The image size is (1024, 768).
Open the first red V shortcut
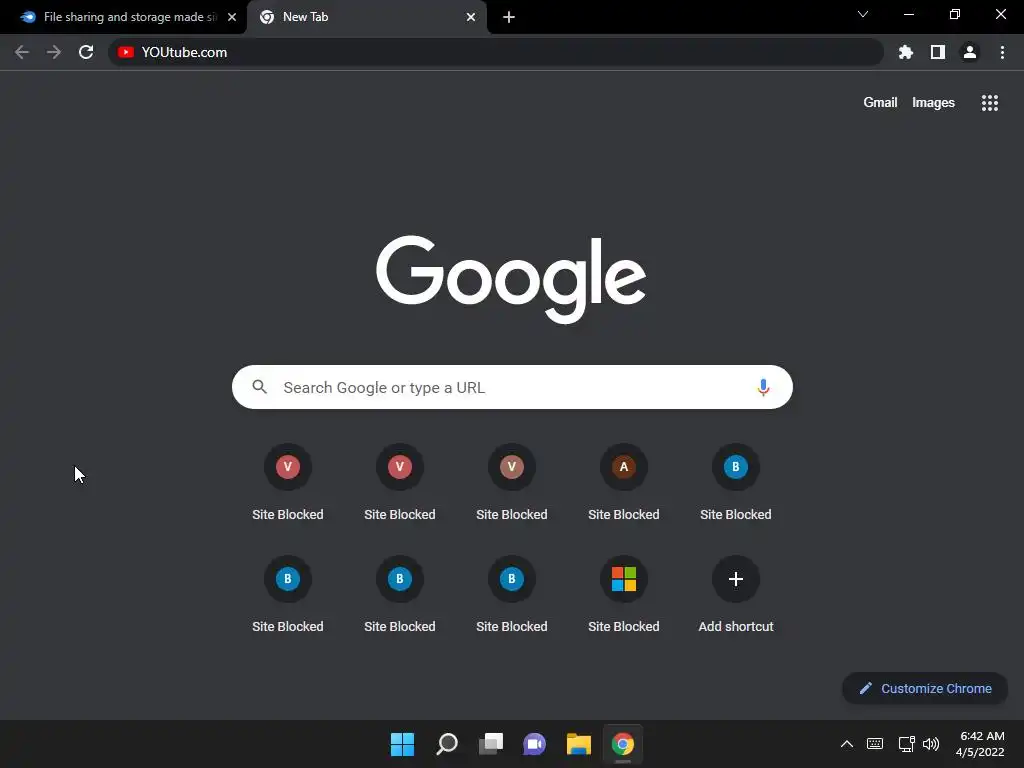[x=288, y=467]
